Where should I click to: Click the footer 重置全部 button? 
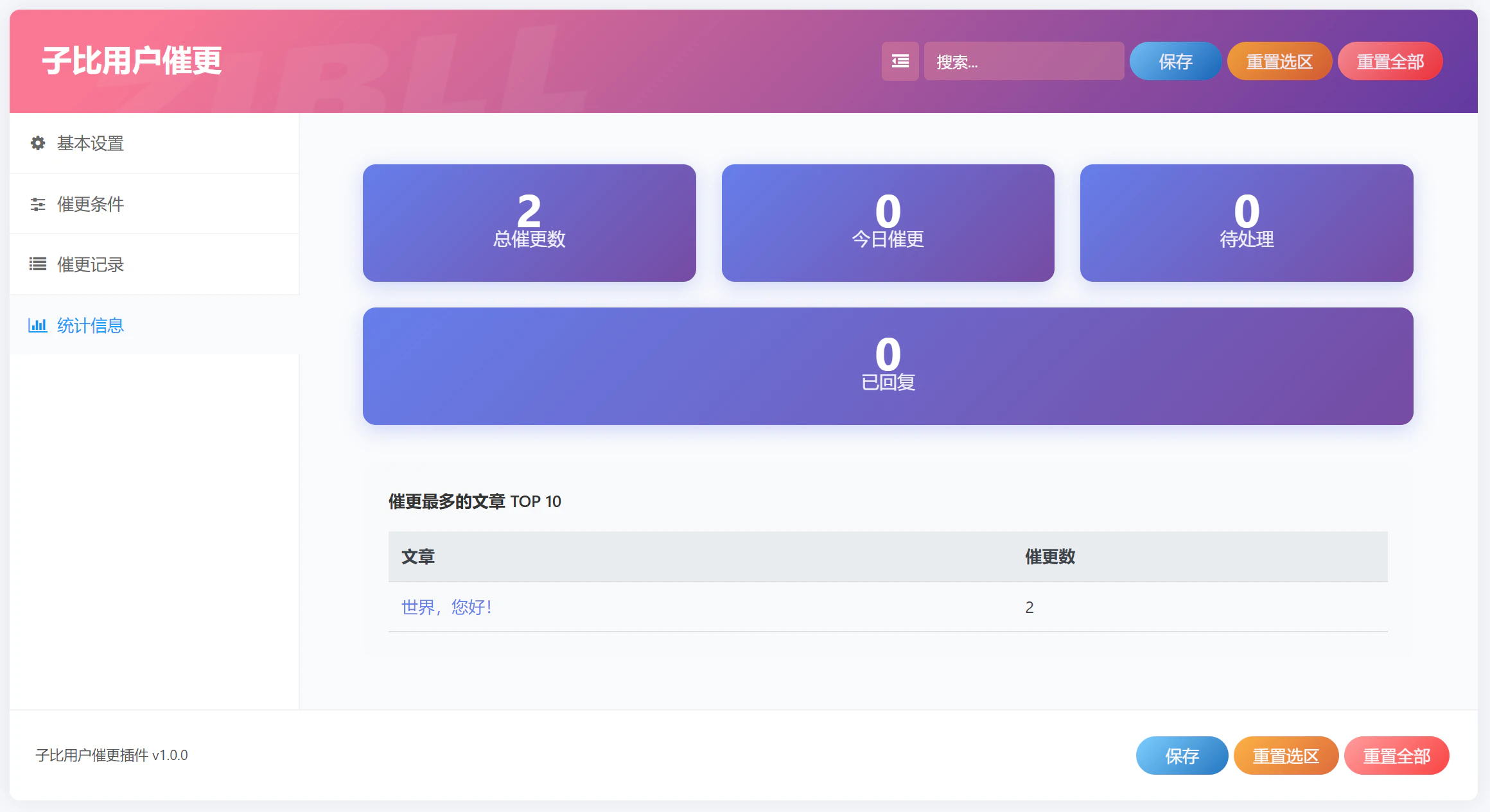(x=1397, y=756)
